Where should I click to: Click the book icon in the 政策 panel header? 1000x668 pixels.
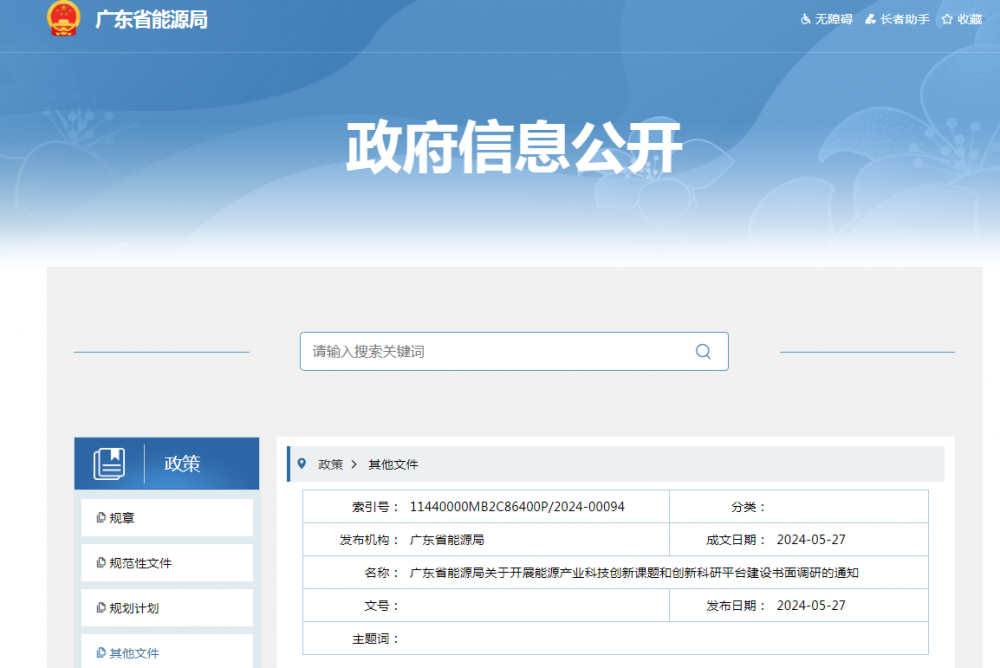point(113,462)
